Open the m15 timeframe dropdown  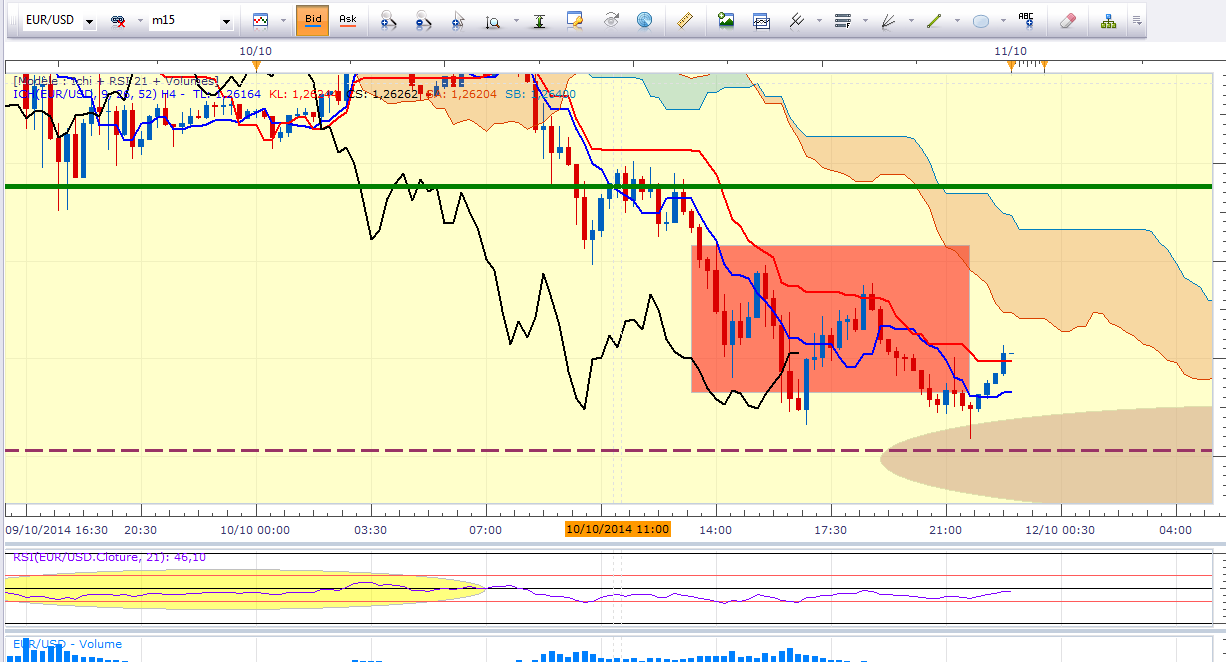coord(227,21)
